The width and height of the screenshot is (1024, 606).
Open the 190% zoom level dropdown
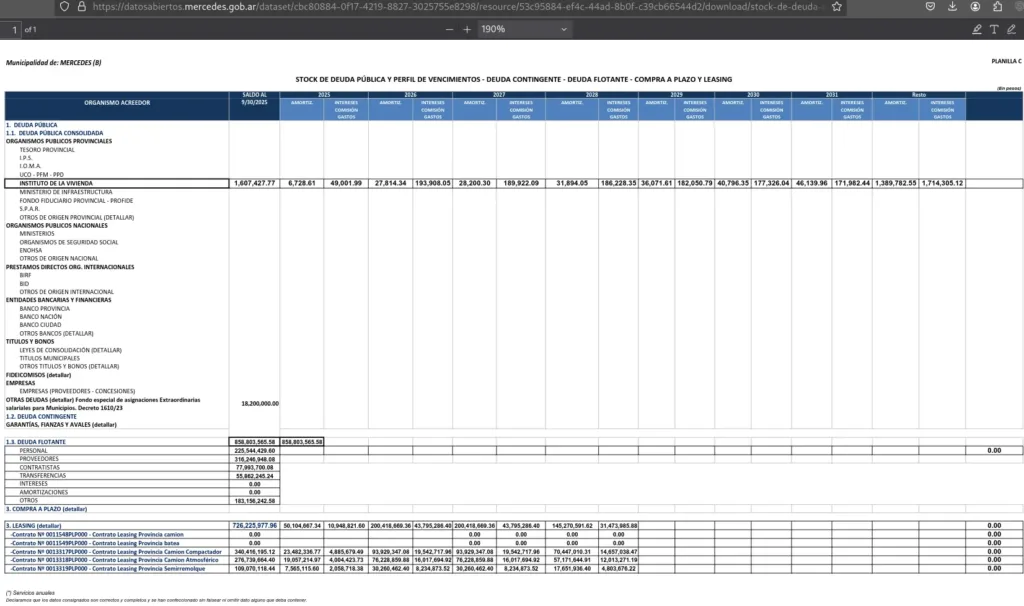point(524,29)
